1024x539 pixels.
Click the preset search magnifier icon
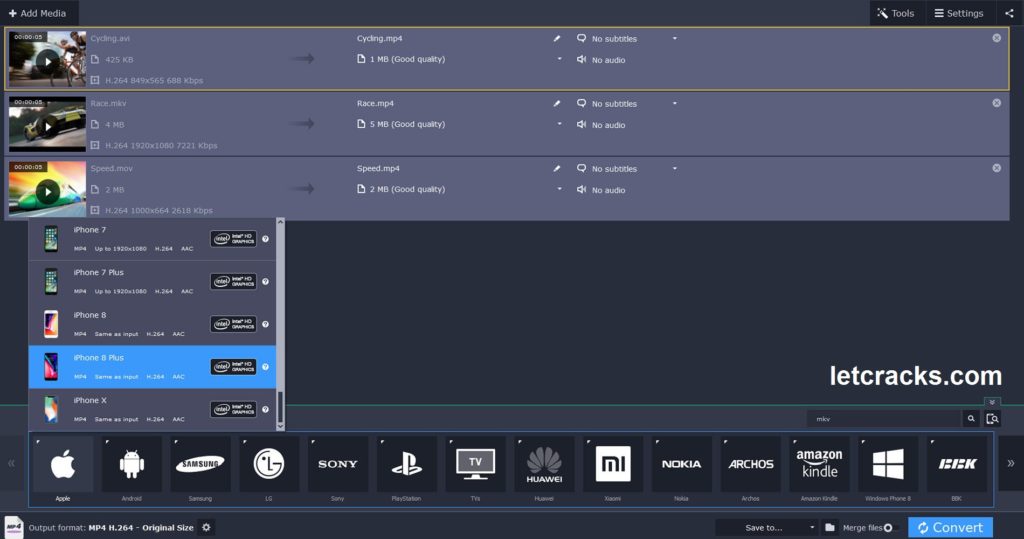click(x=971, y=419)
